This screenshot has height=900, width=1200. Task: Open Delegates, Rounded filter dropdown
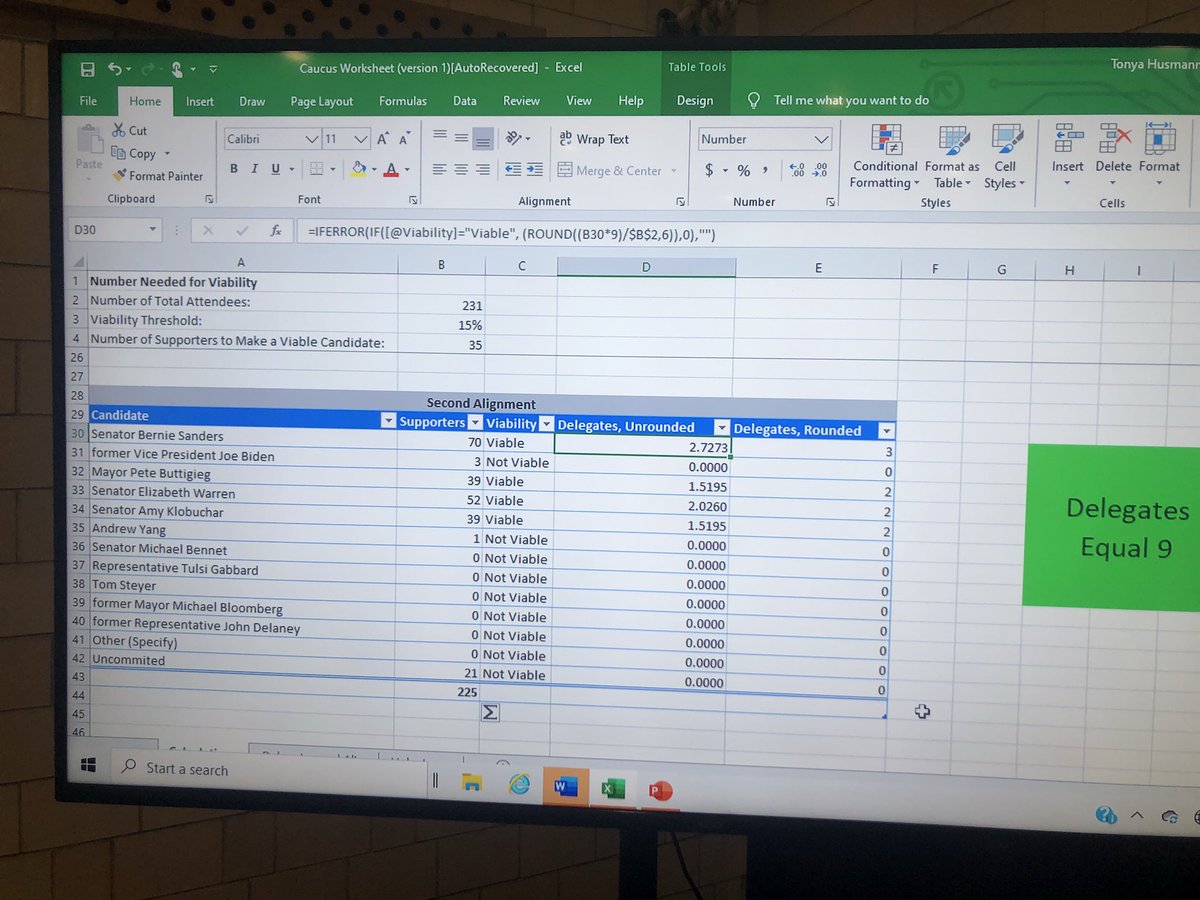[885, 431]
